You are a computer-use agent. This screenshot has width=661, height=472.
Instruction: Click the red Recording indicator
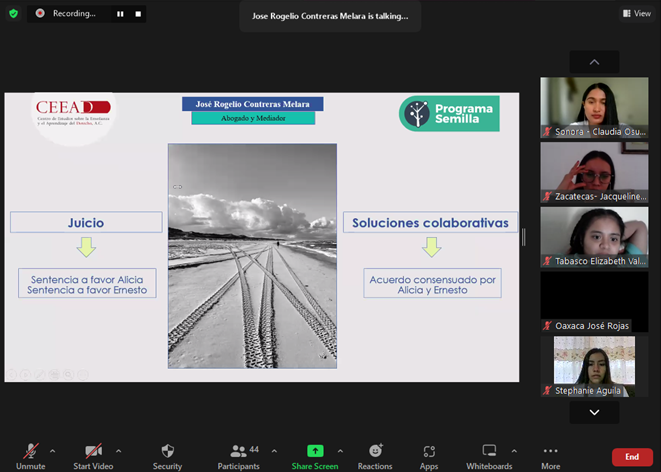point(40,13)
